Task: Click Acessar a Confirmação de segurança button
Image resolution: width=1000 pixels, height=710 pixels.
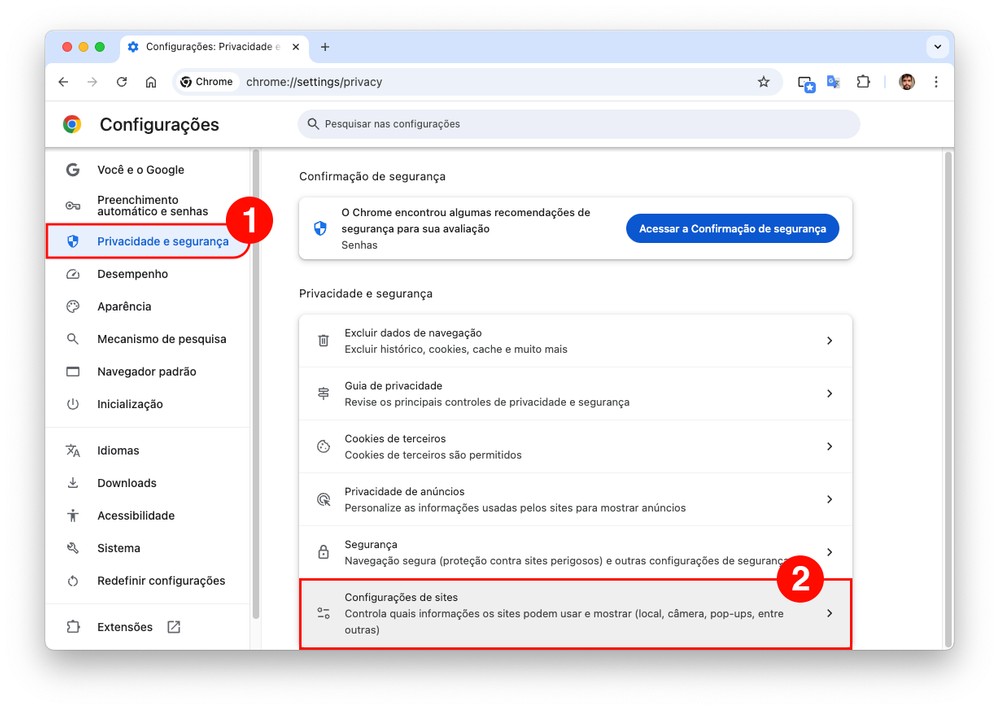Action: [x=732, y=229]
